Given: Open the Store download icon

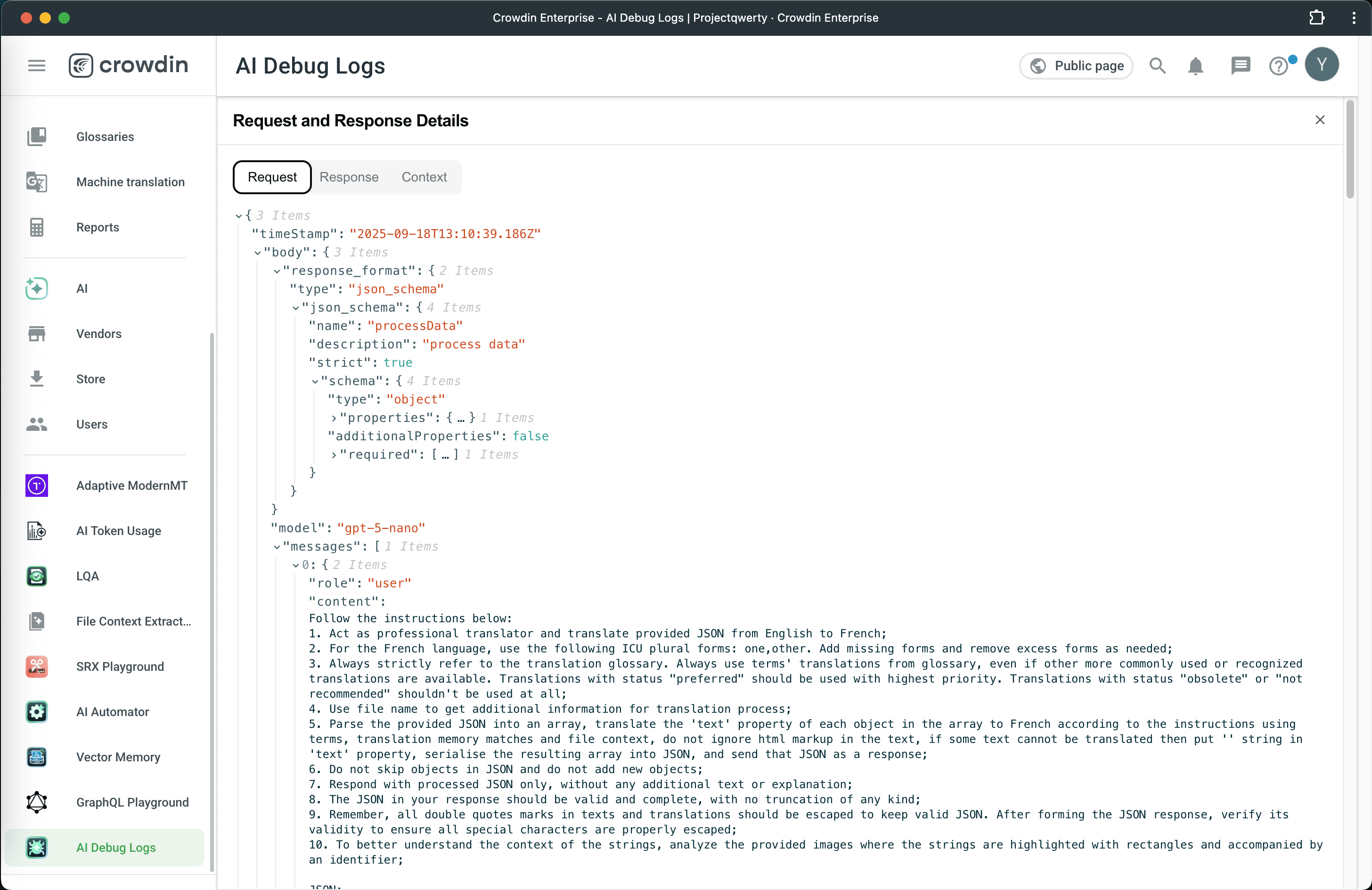Looking at the screenshot, I should click(x=37, y=379).
